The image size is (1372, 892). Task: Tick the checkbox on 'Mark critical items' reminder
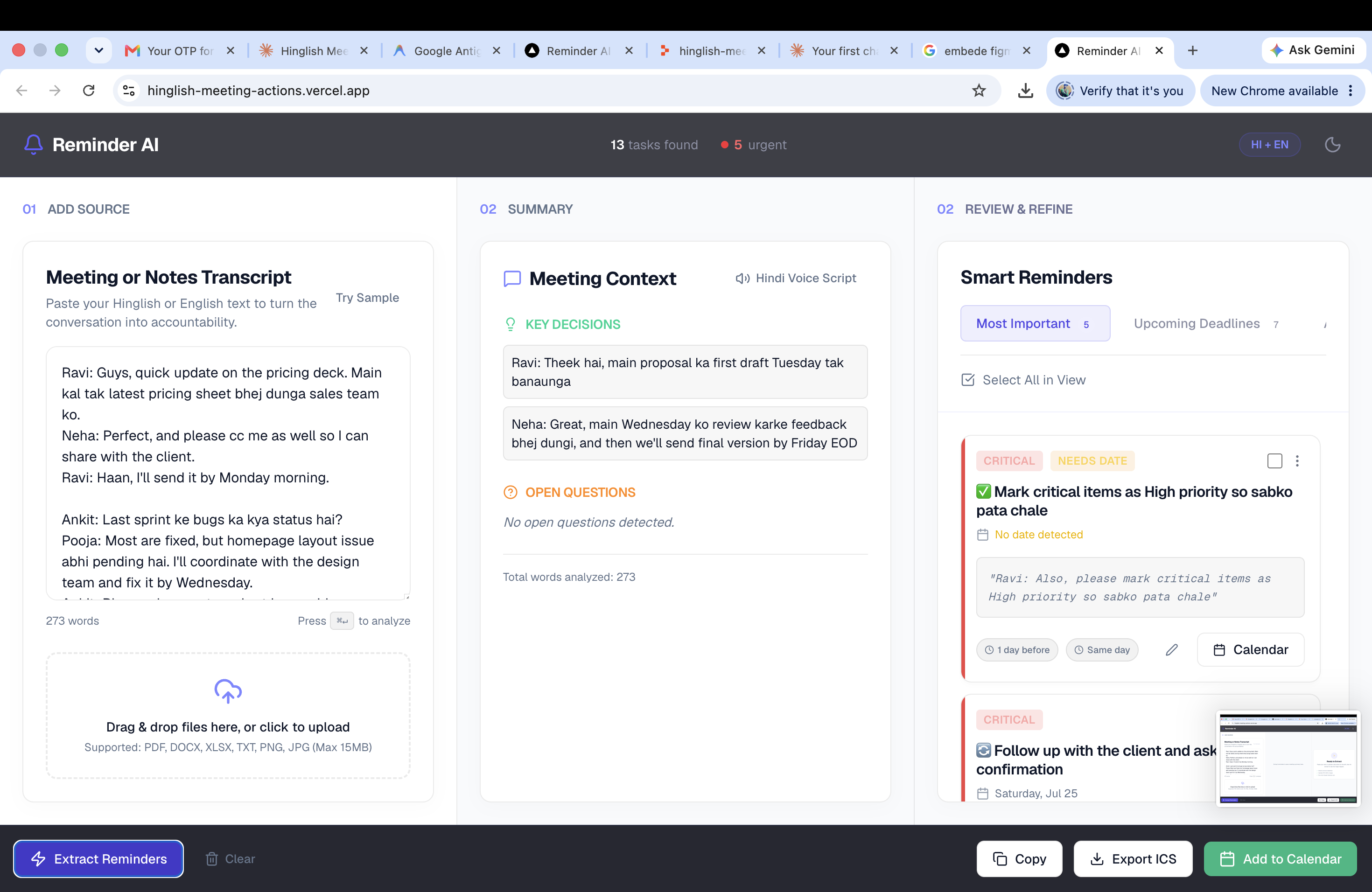[1274, 461]
